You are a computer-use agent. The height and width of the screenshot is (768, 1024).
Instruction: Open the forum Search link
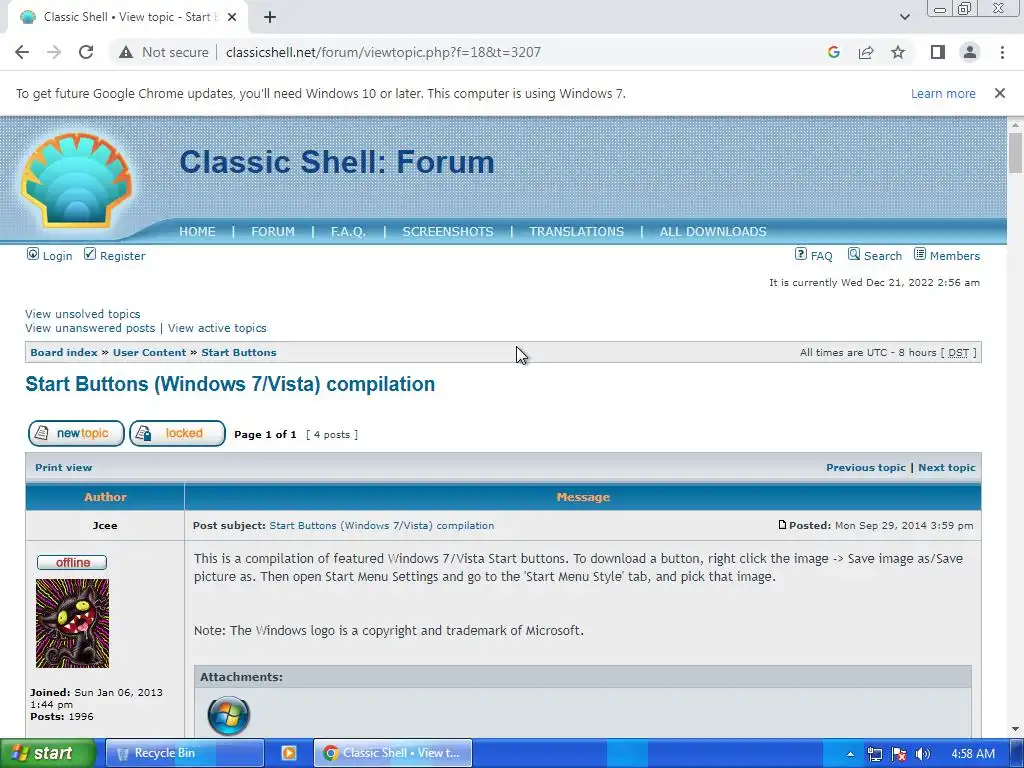[883, 256]
